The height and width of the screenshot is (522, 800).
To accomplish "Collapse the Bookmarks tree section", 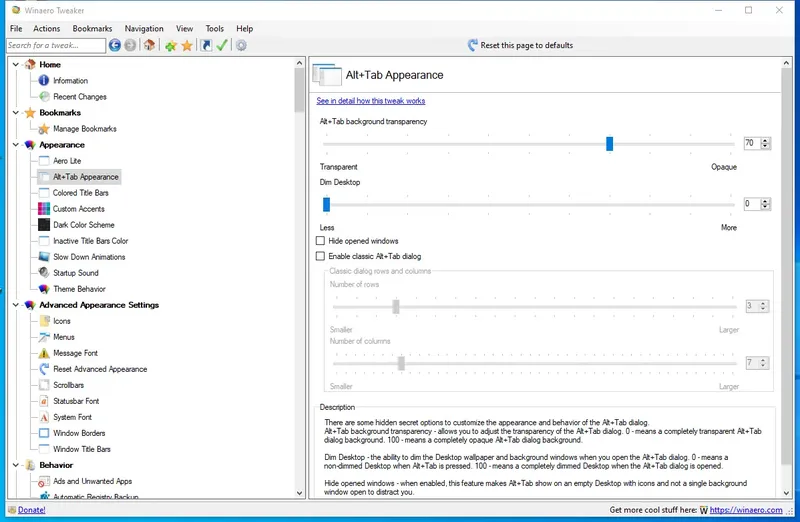I will (x=16, y=112).
